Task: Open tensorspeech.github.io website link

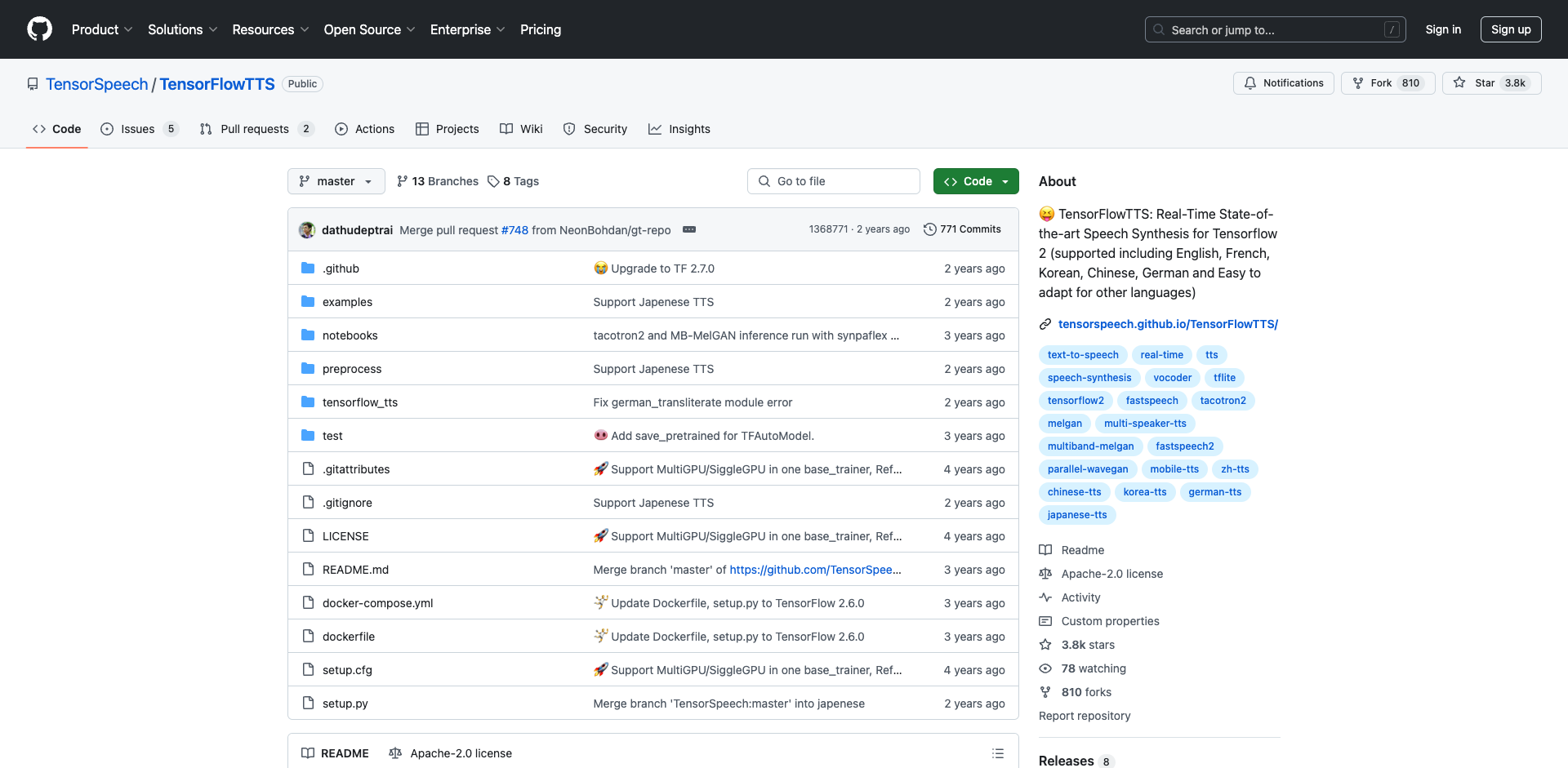Action: [x=1168, y=324]
